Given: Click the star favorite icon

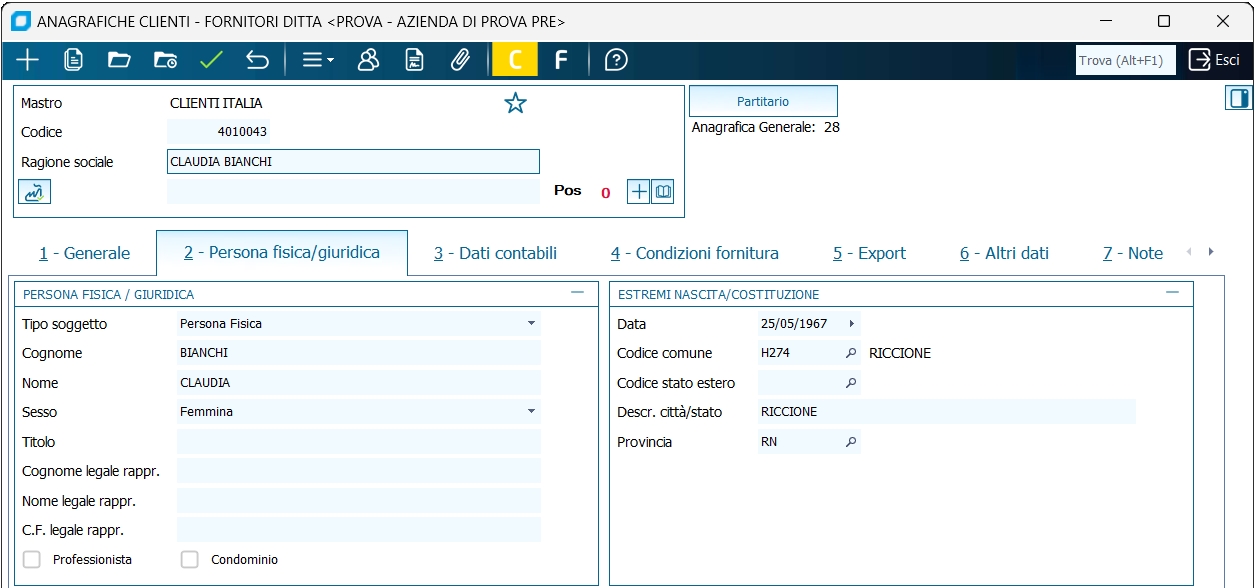Looking at the screenshot, I should point(515,103).
